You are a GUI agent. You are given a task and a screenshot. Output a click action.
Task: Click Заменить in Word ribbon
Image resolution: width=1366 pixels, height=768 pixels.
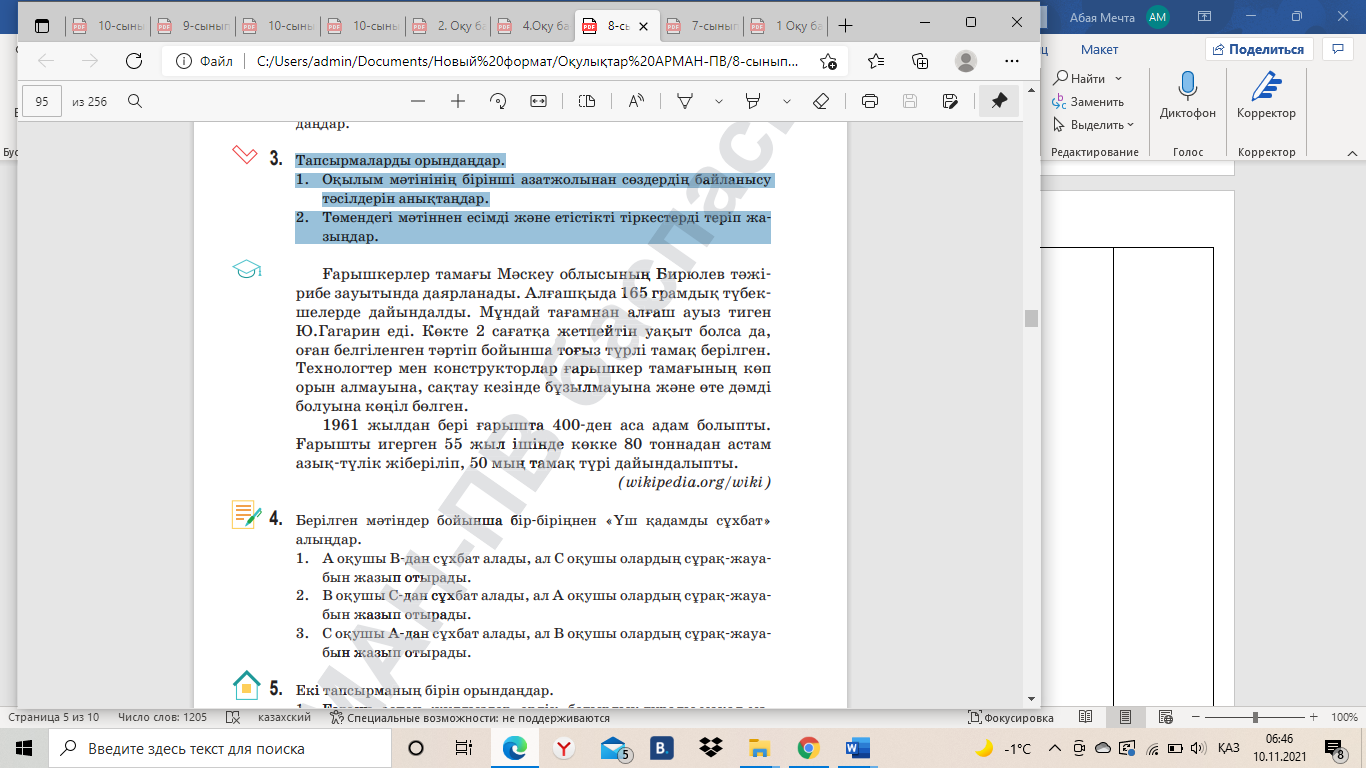pyautogui.click(x=1088, y=101)
